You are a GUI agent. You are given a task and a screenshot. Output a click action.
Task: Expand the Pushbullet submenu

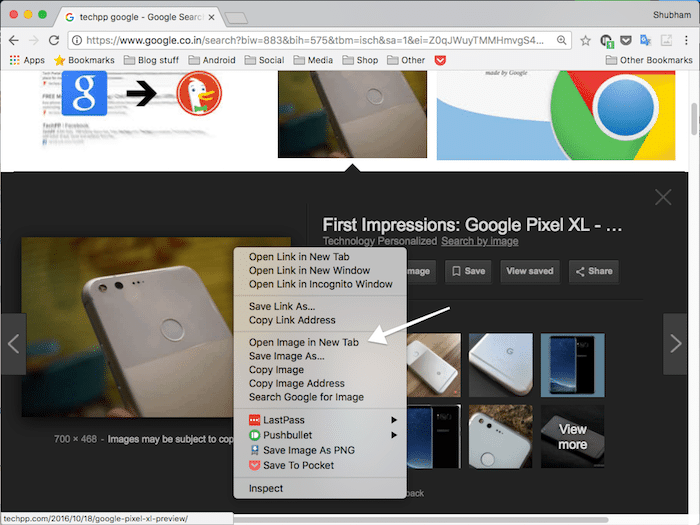click(320, 435)
